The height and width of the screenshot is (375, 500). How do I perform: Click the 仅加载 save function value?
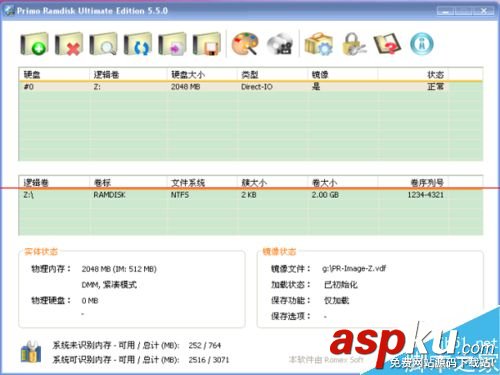[x=336, y=300]
